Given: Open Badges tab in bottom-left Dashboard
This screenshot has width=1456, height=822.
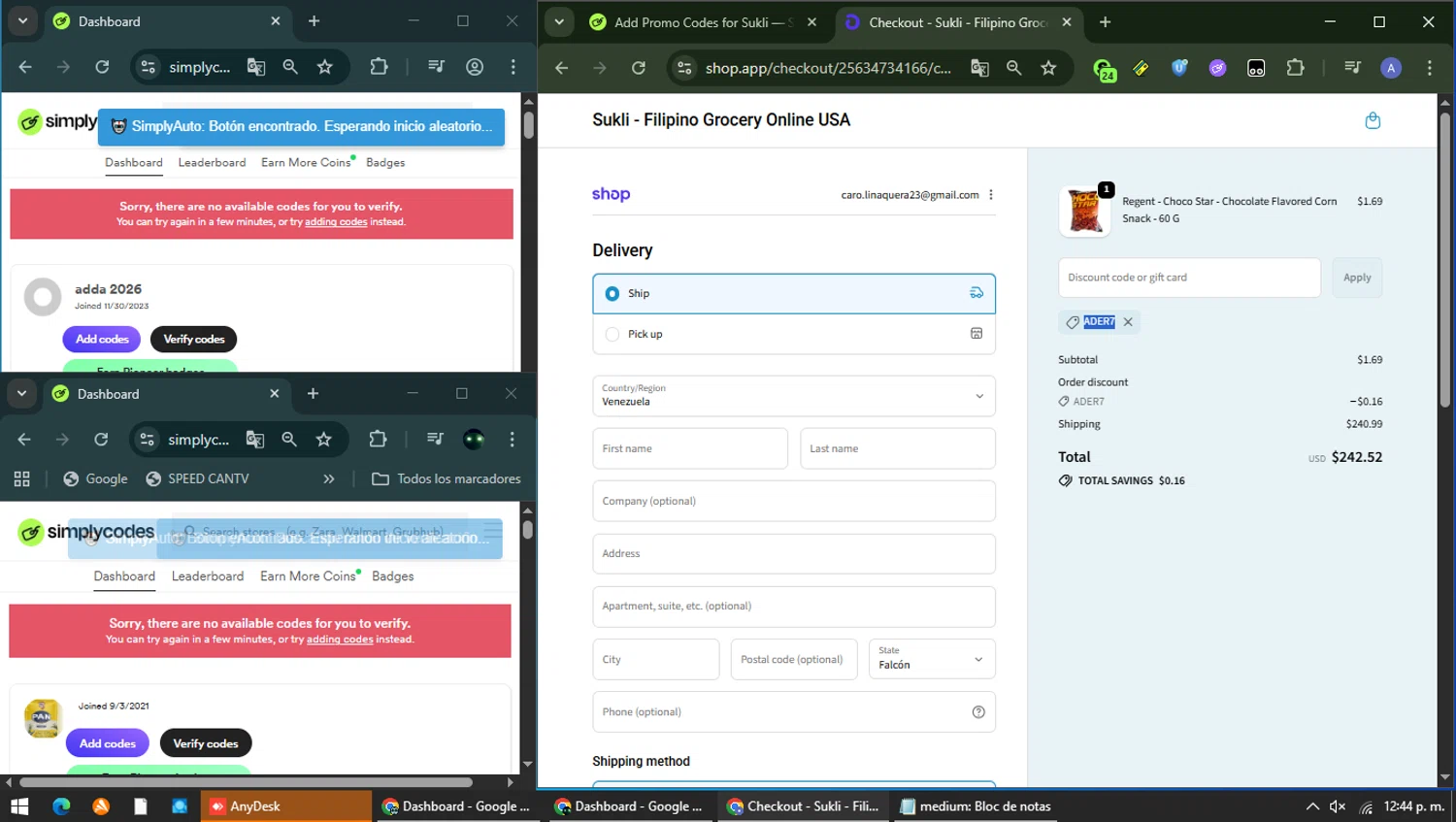Looking at the screenshot, I should (392, 576).
